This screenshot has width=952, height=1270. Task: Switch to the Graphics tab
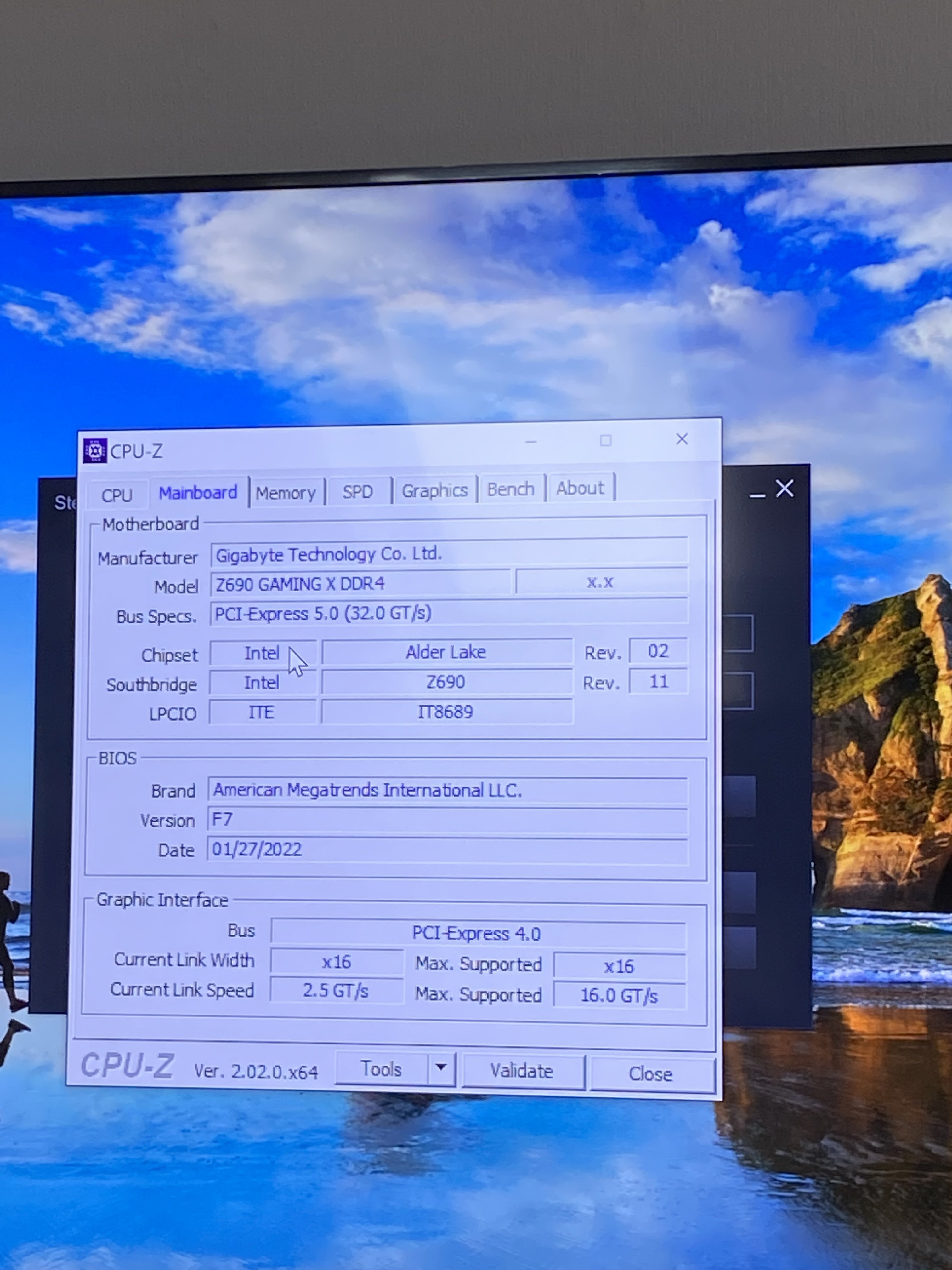tap(434, 490)
